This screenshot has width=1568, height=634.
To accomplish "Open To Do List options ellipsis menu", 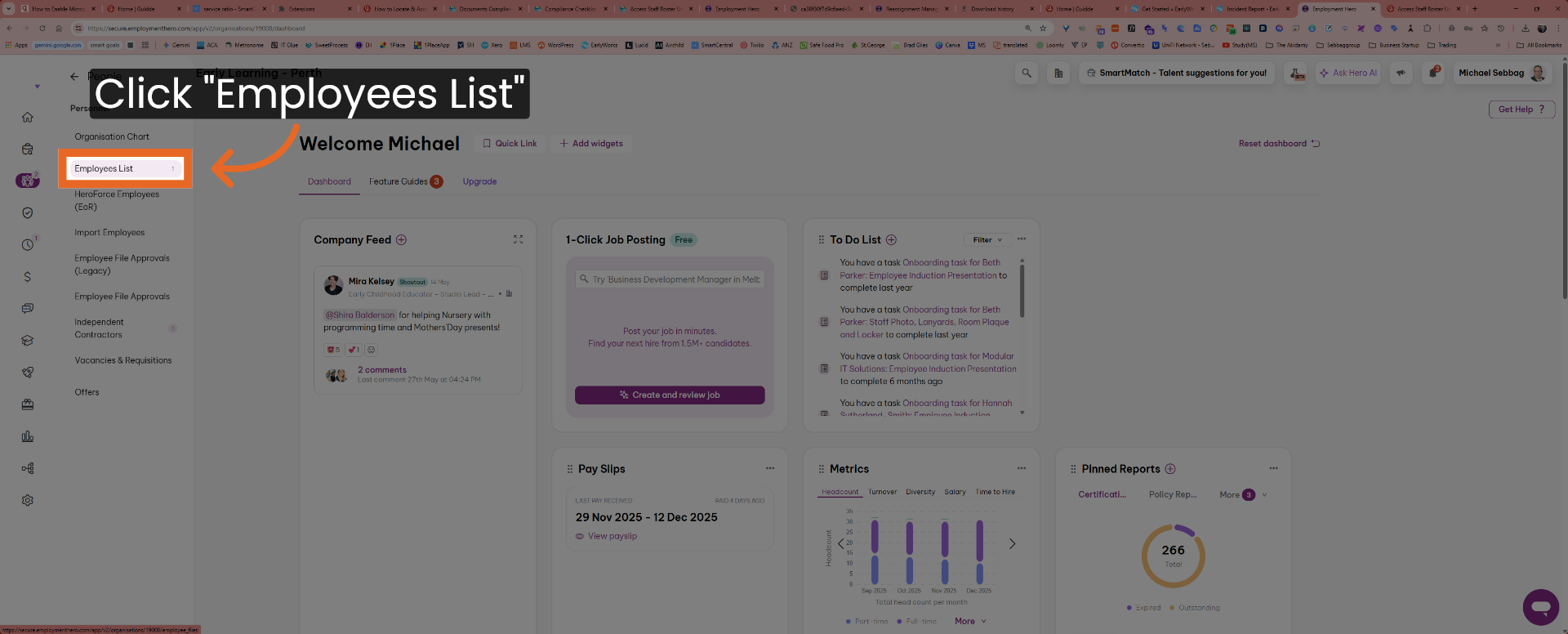I will 1022,239.
